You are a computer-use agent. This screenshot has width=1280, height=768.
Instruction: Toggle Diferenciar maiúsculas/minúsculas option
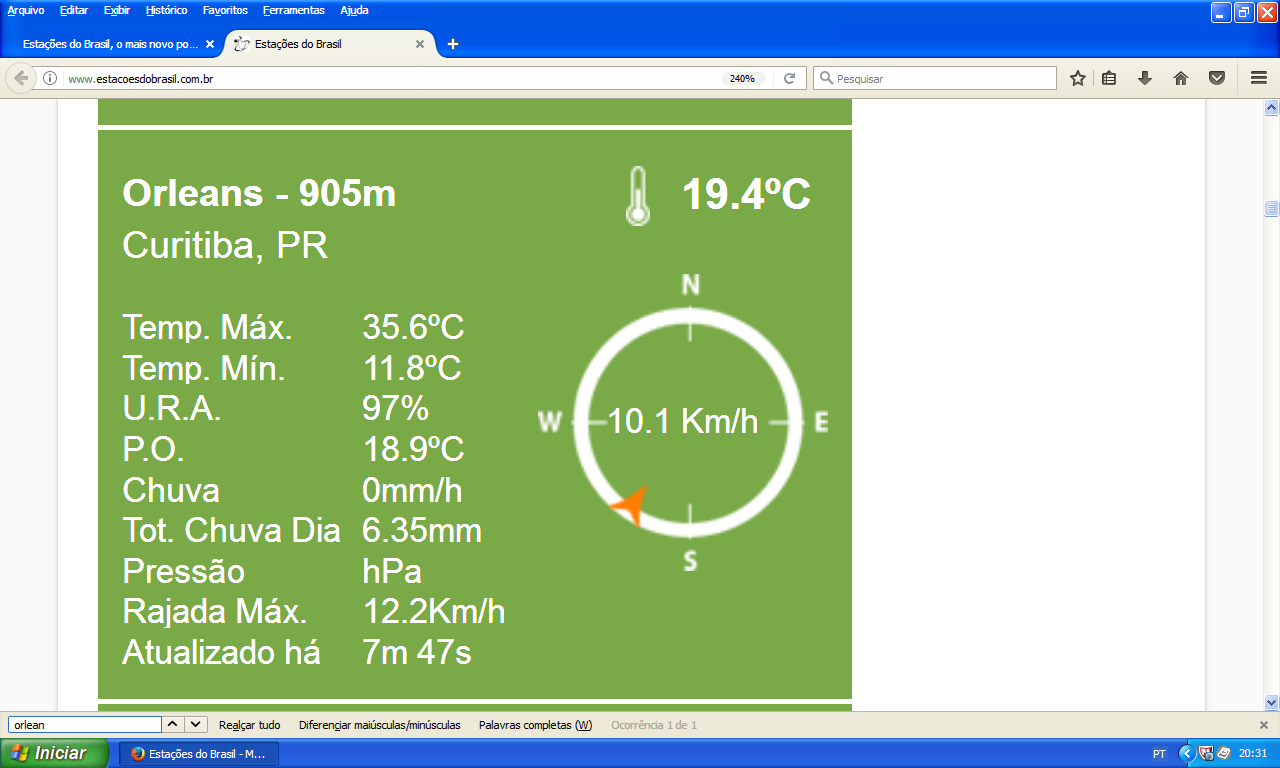point(379,725)
